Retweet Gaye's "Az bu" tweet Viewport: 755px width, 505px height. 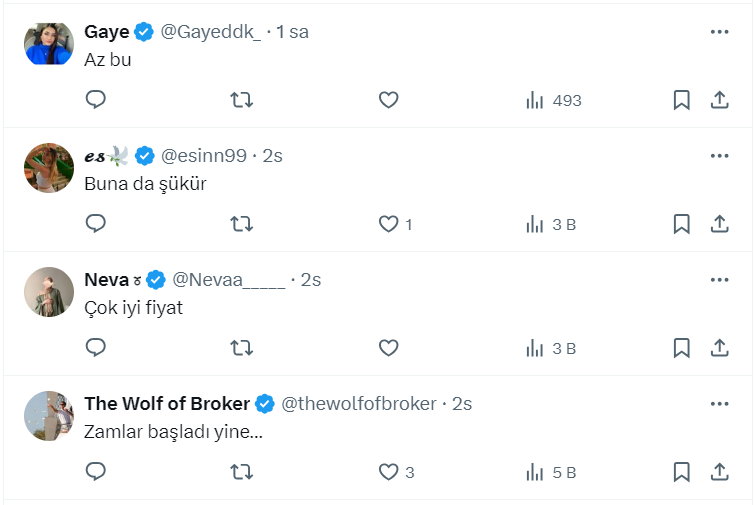coord(242,100)
